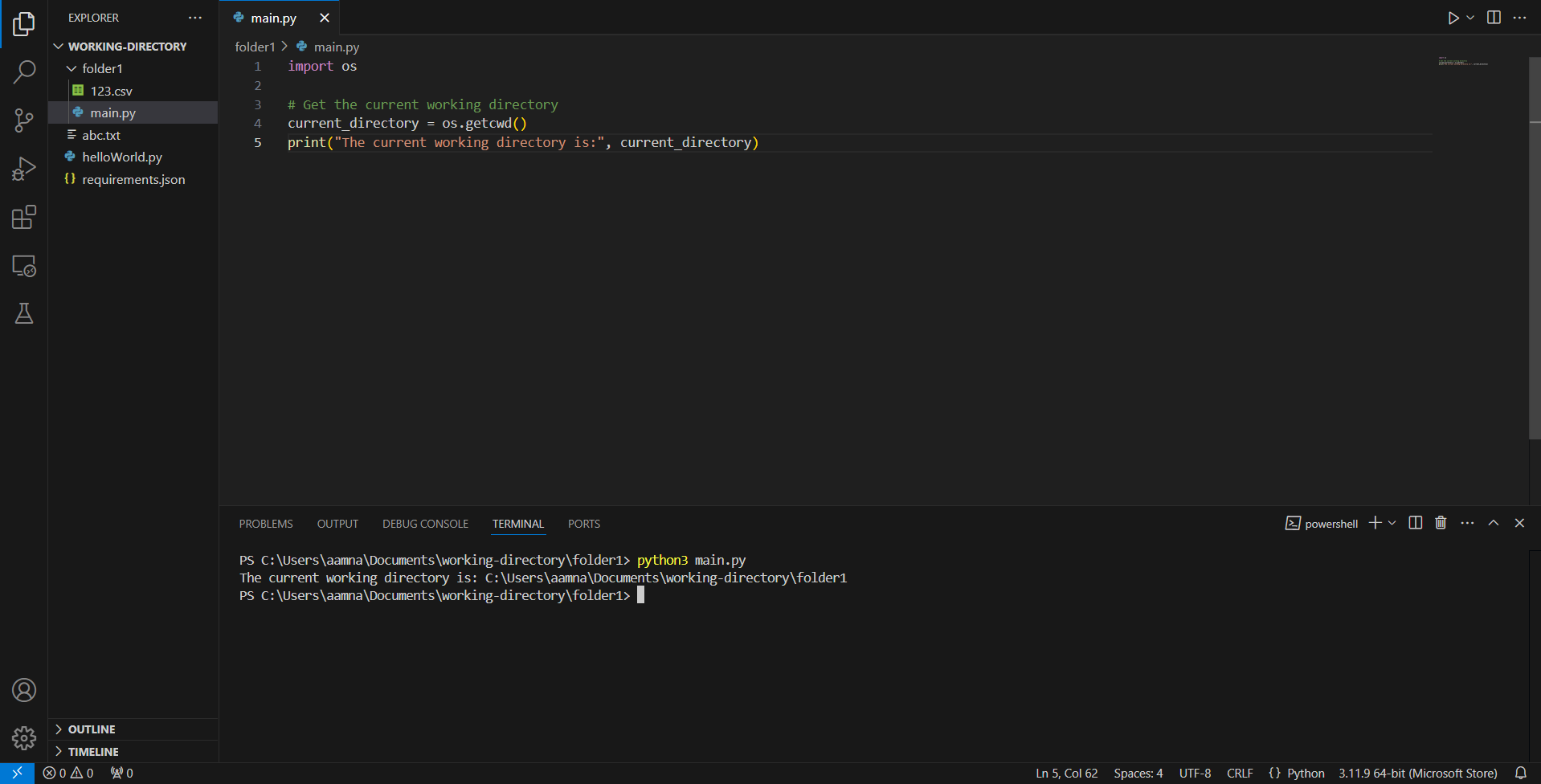The image size is (1541, 784).
Task: Split the terminal
Action: [1414, 523]
